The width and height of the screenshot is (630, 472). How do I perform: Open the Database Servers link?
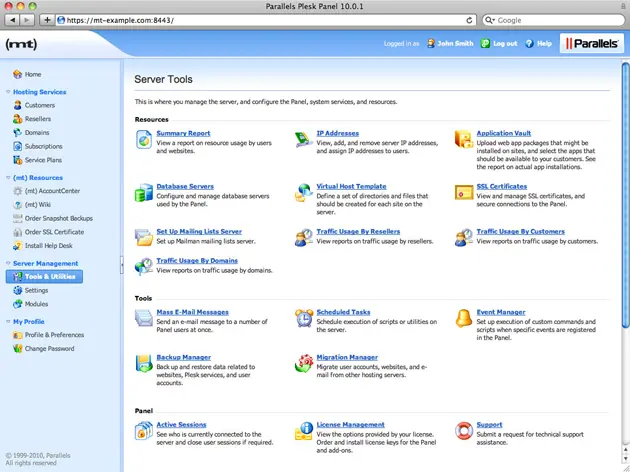(185, 186)
